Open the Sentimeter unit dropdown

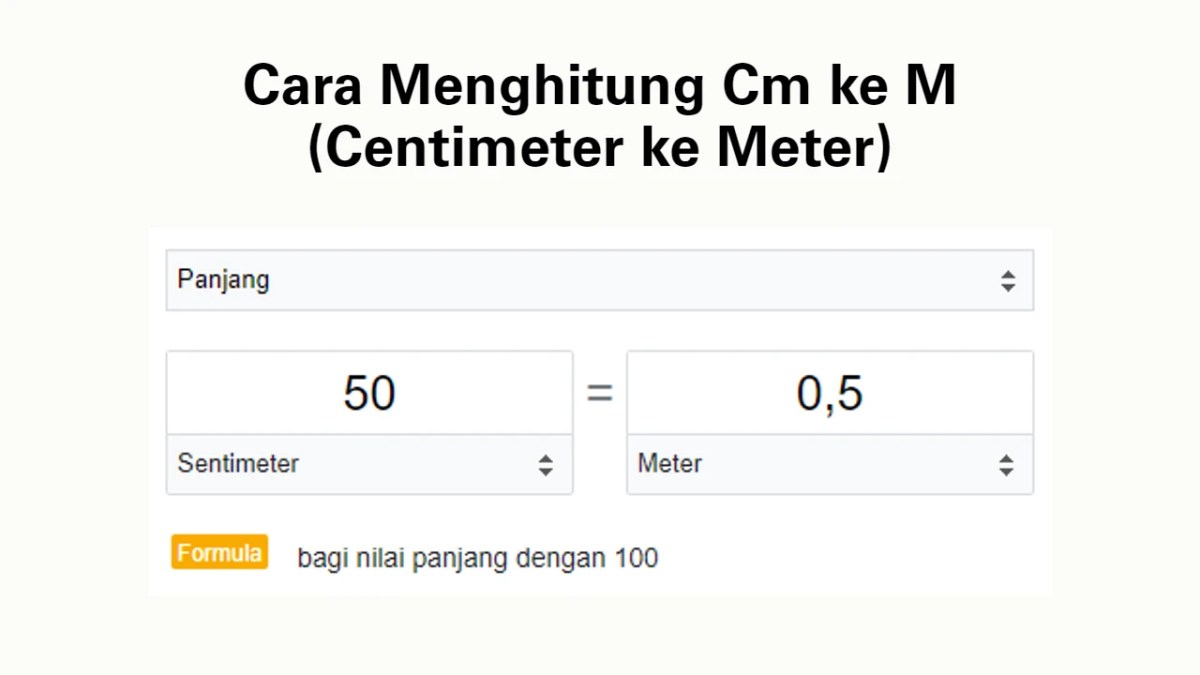pos(370,464)
